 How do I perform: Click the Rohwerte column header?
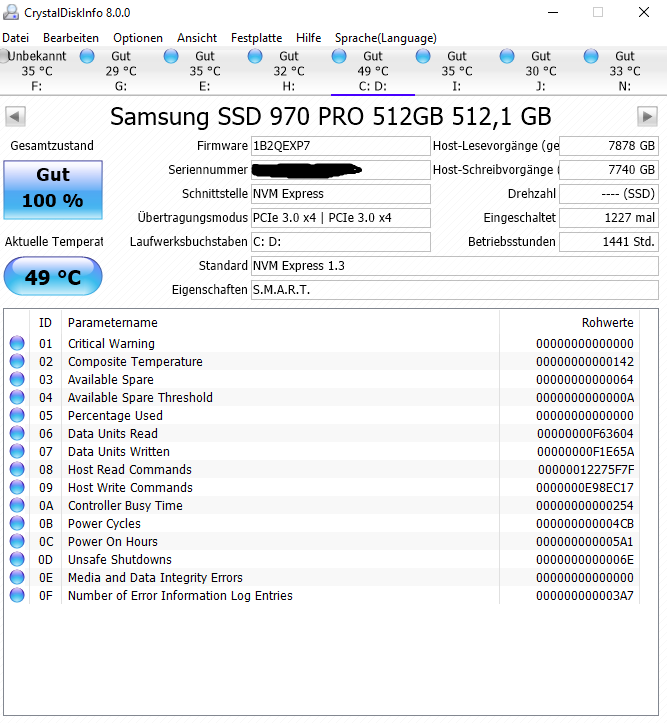569,322
